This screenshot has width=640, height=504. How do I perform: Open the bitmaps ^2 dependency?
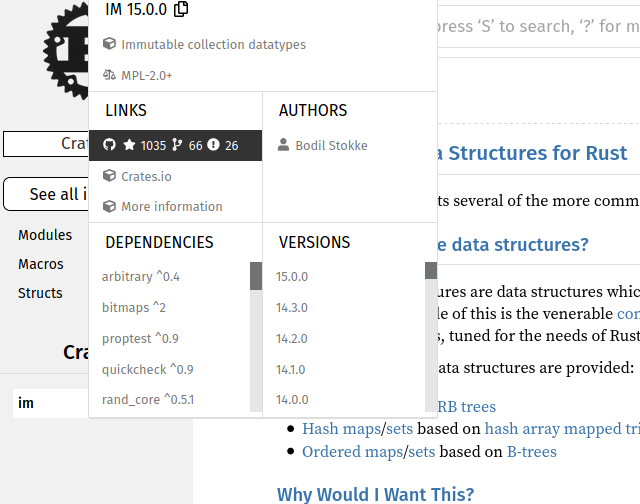(134, 307)
